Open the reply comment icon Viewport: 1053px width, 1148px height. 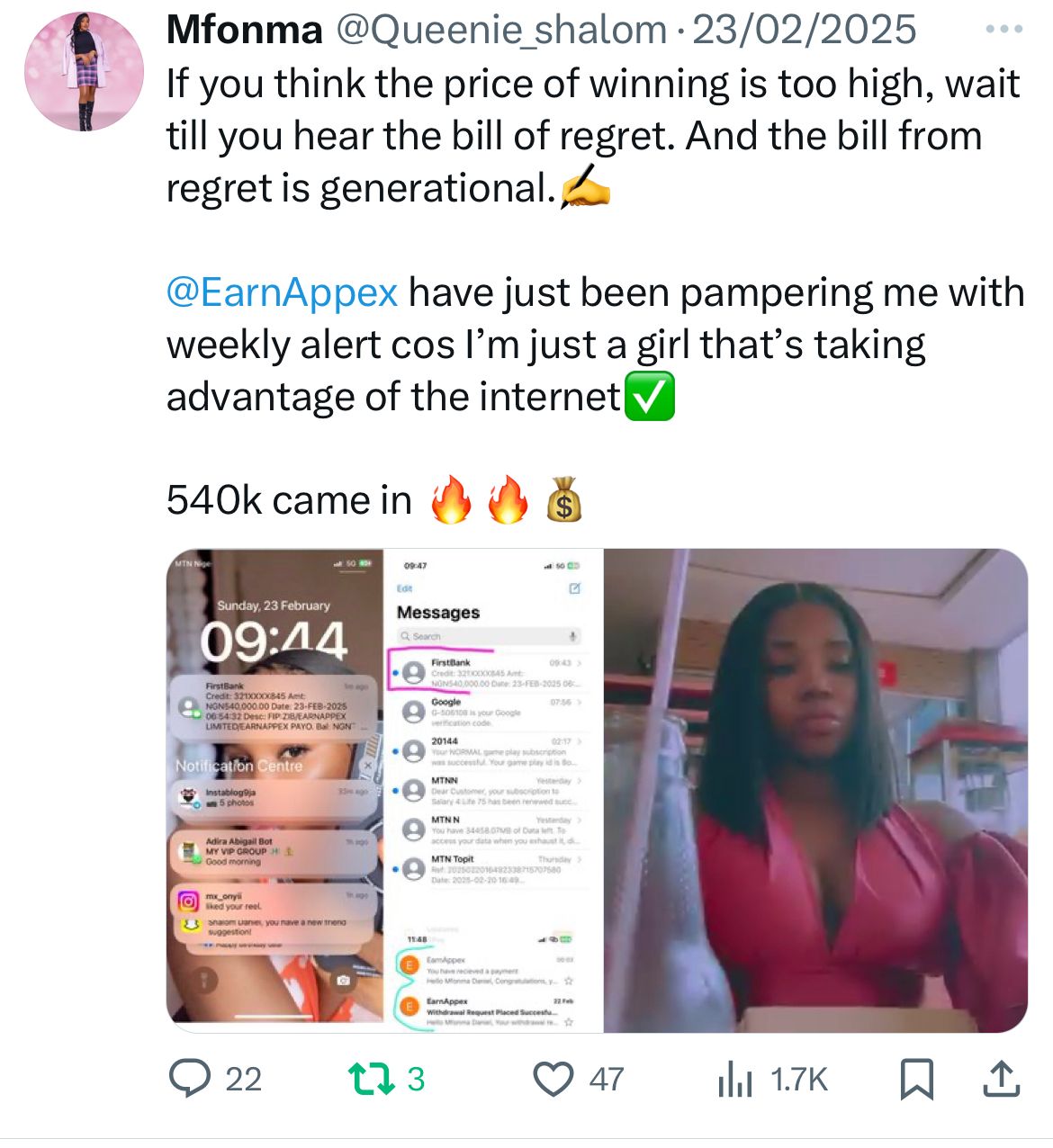point(190,1079)
